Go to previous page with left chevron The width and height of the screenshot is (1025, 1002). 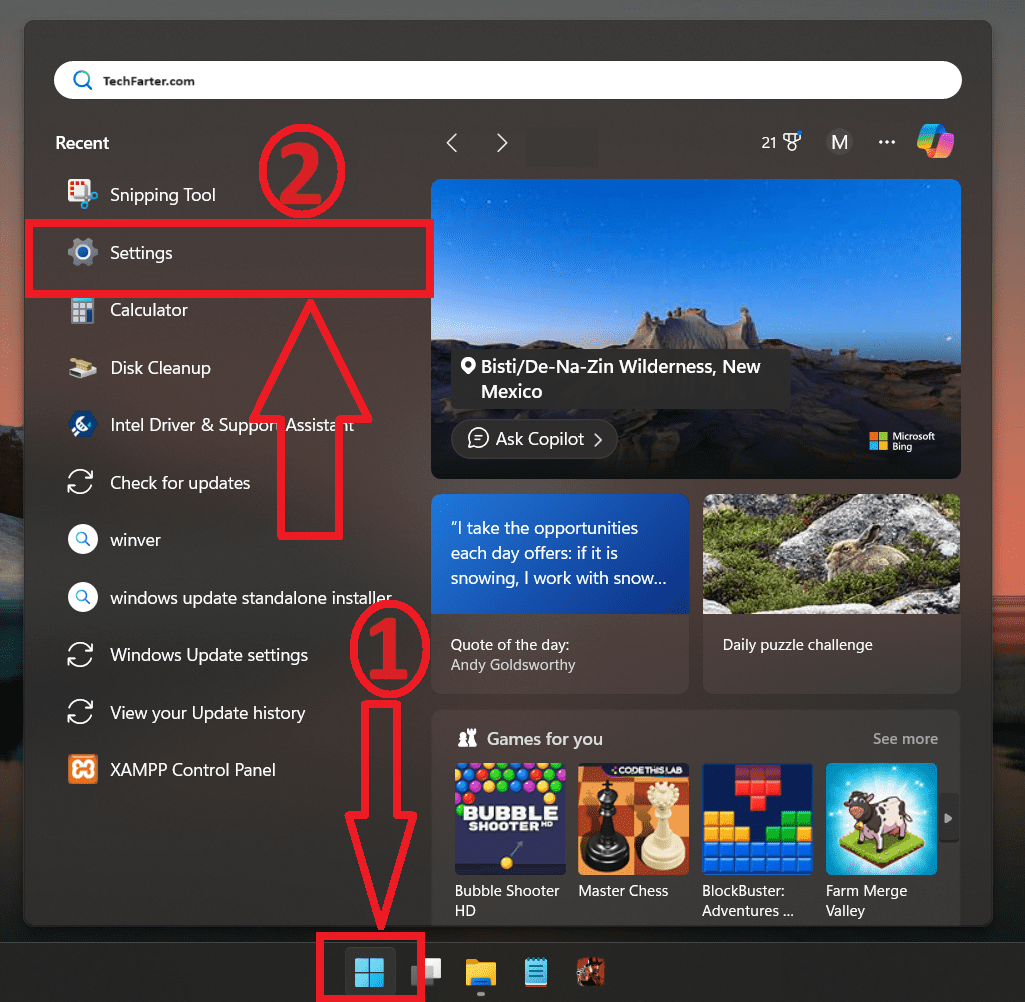click(452, 143)
